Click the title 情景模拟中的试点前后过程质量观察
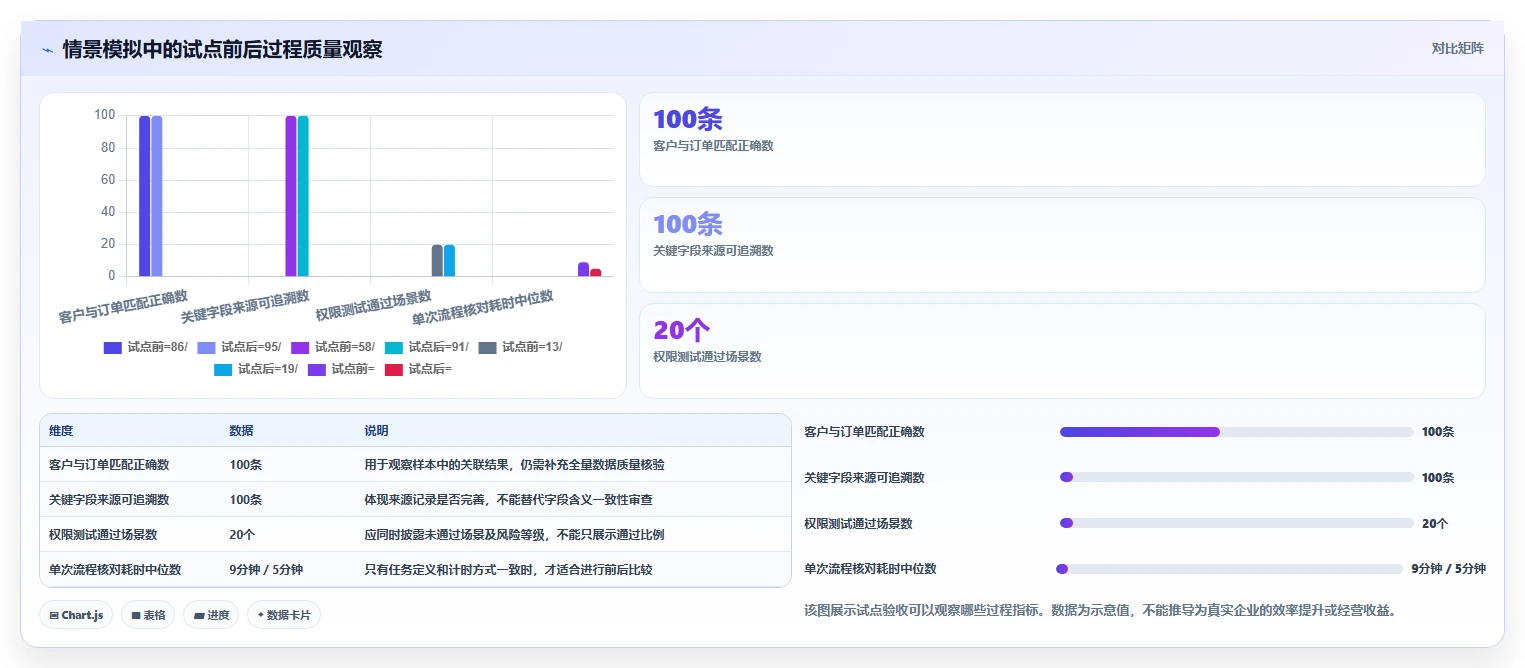1525x668 pixels. (x=222, y=50)
